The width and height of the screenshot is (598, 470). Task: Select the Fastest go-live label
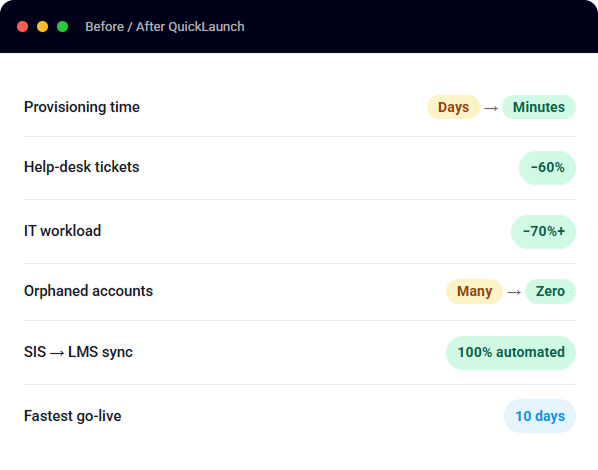pyautogui.click(x=72, y=416)
